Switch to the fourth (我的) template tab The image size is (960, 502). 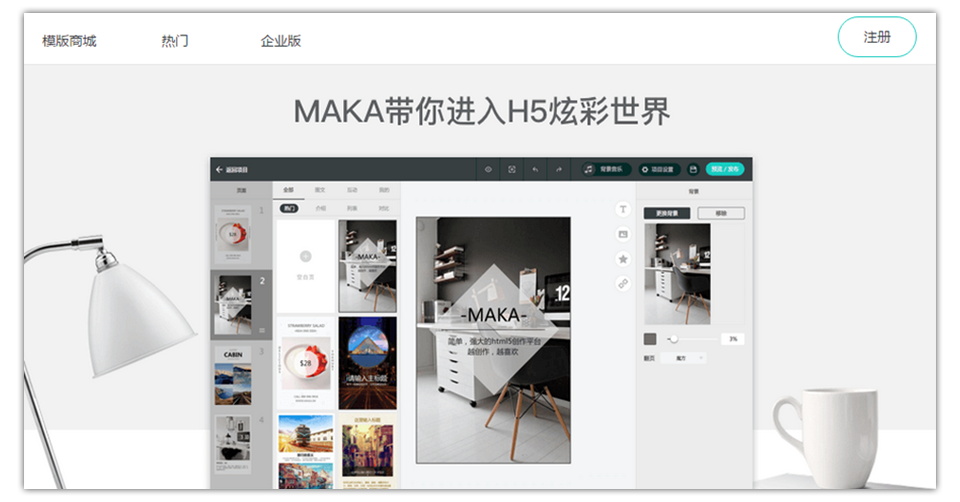[384, 190]
